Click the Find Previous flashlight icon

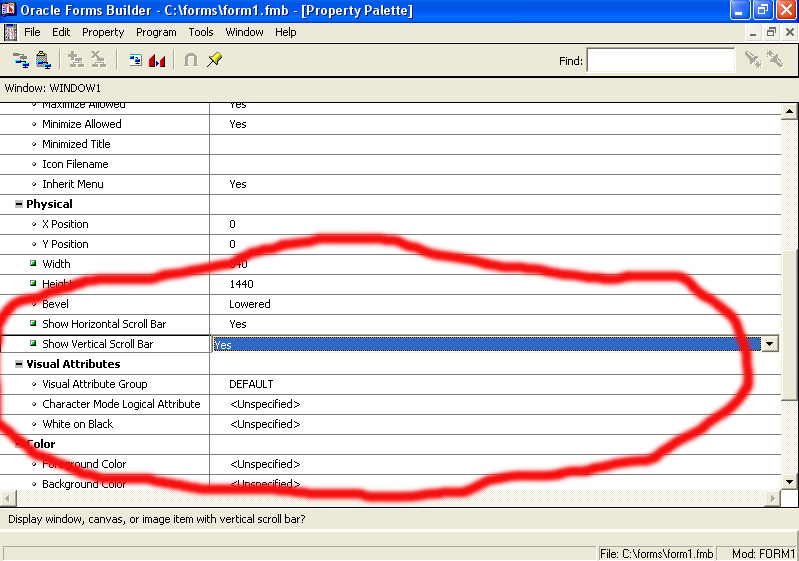click(776, 61)
